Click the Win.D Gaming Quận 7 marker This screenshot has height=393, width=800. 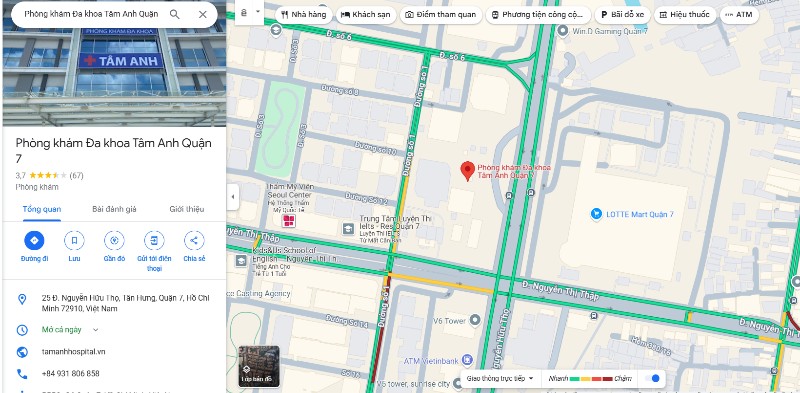click(563, 31)
